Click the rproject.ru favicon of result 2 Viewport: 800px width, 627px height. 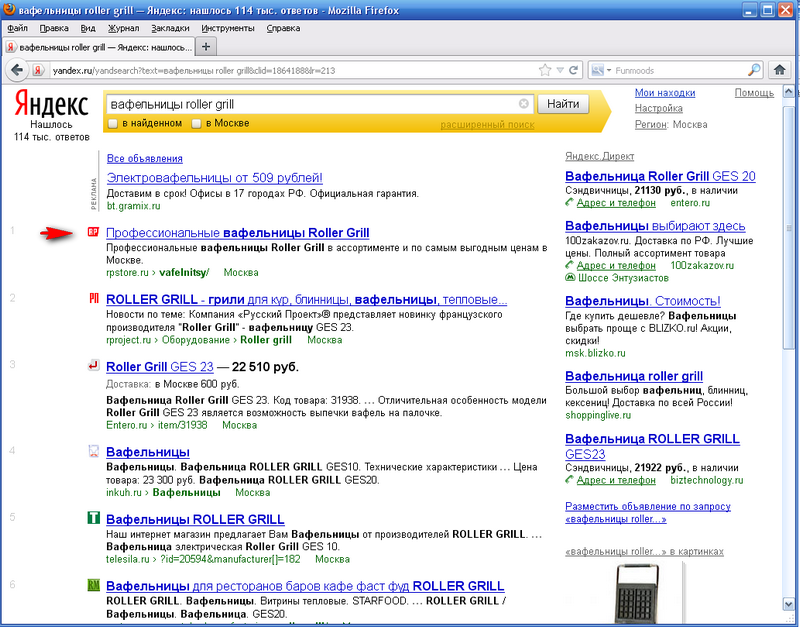[93, 298]
